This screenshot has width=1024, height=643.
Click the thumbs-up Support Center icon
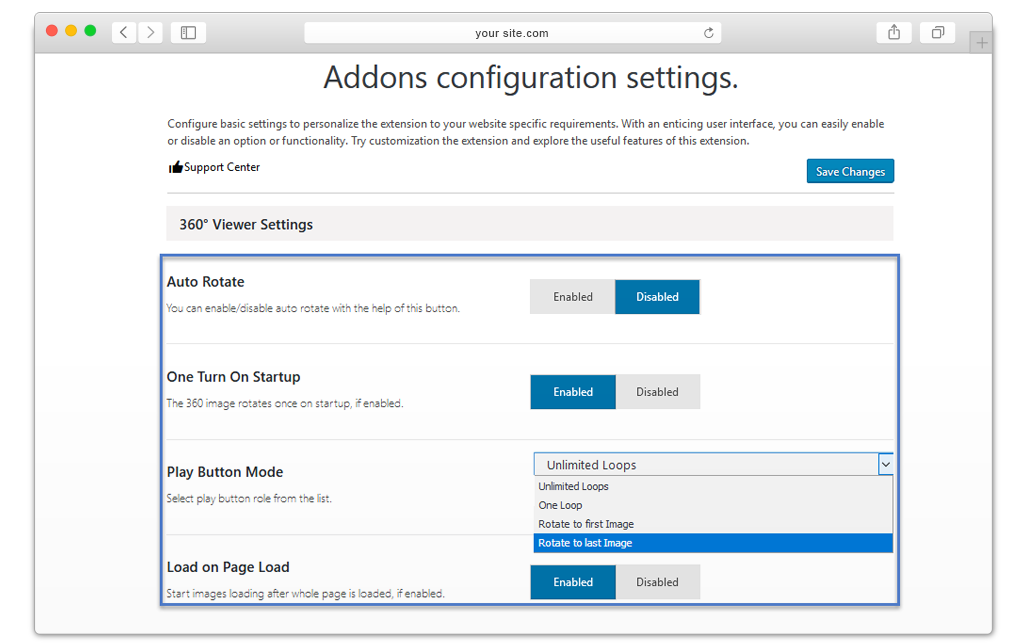175,167
